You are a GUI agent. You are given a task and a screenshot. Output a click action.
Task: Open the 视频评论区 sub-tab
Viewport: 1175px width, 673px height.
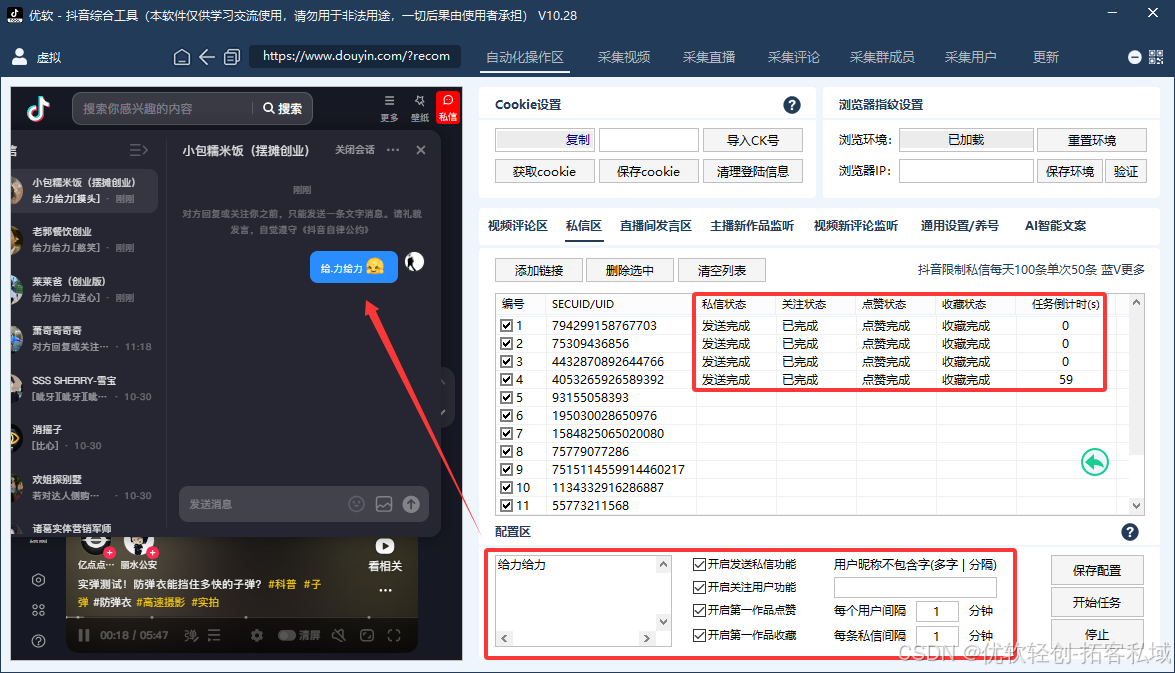pyautogui.click(x=518, y=226)
